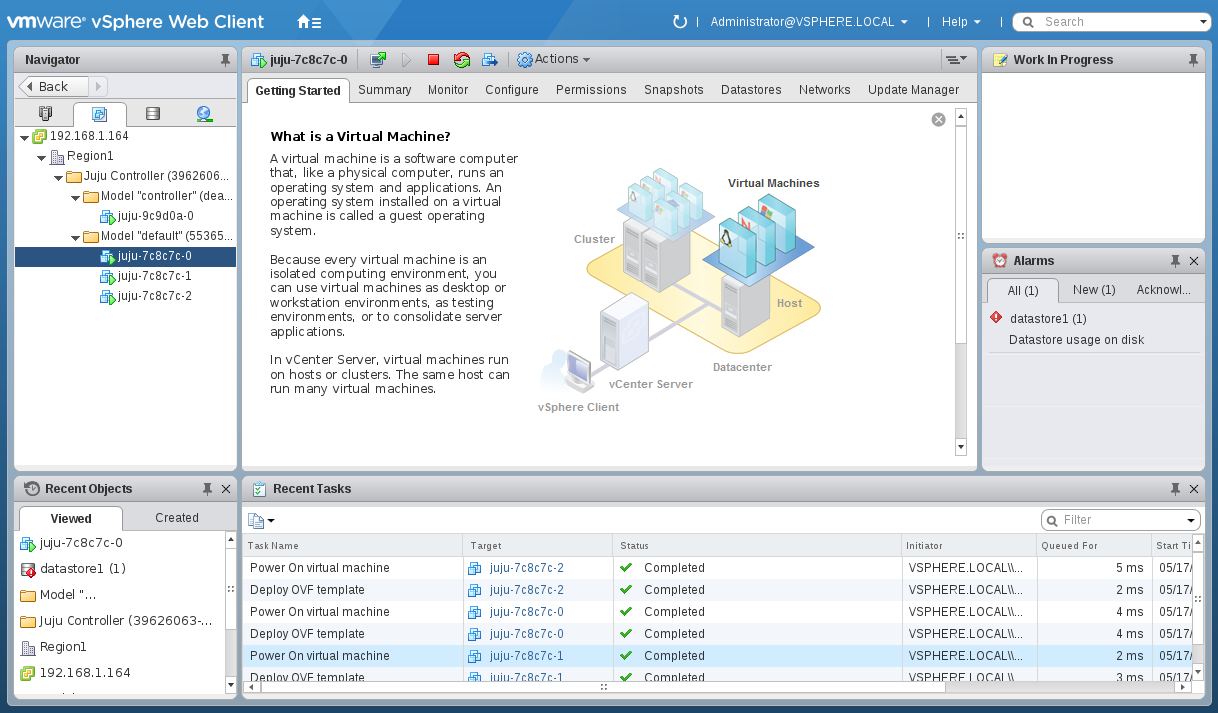The width and height of the screenshot is (1218, 713).
Task: Open the Actions dropdown menu
Action: tap(554, 60)
